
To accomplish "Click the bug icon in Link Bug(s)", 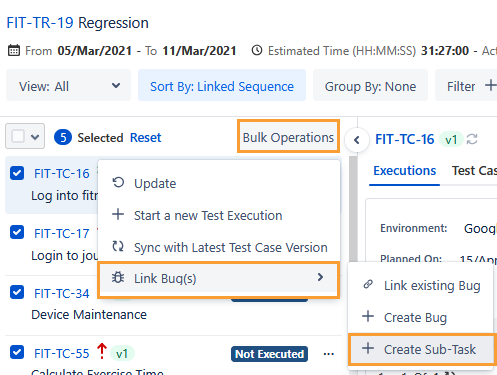I will pyautogui.click(x=118, y=277).
